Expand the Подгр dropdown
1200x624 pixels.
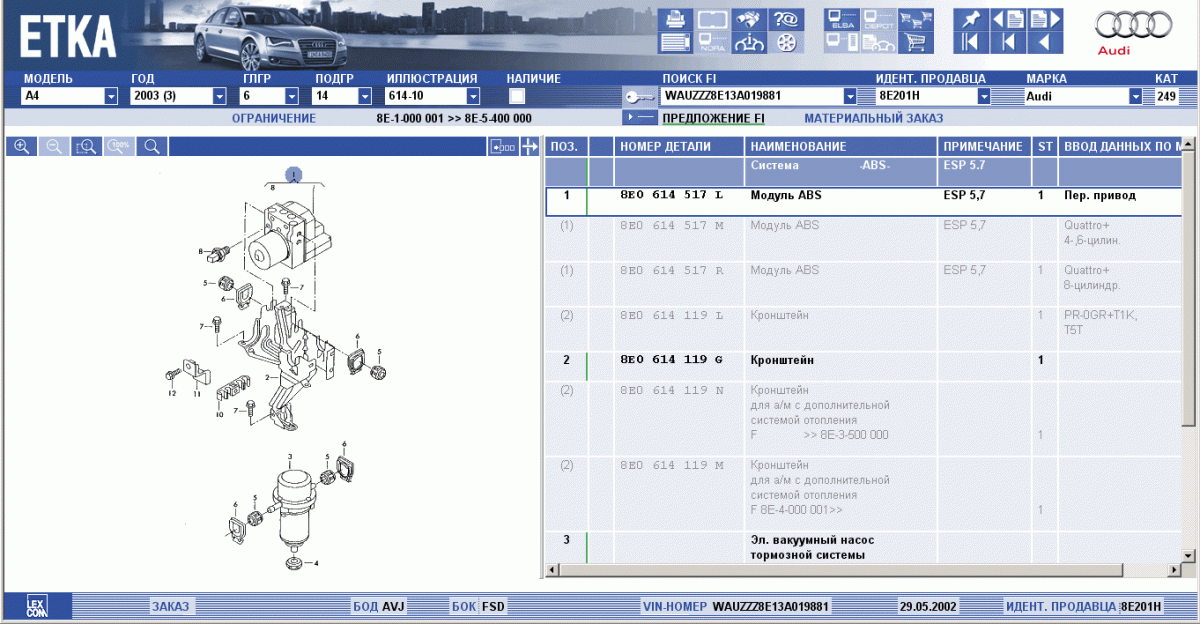(365, 96)
